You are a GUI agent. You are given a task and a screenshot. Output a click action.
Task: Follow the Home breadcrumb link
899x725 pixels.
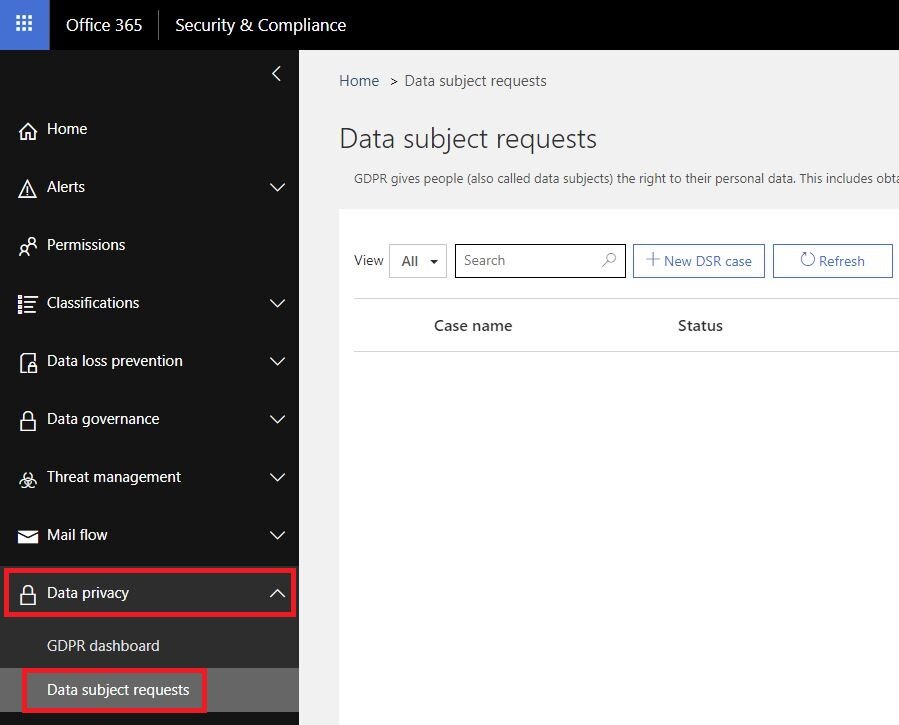click(359, 81)
